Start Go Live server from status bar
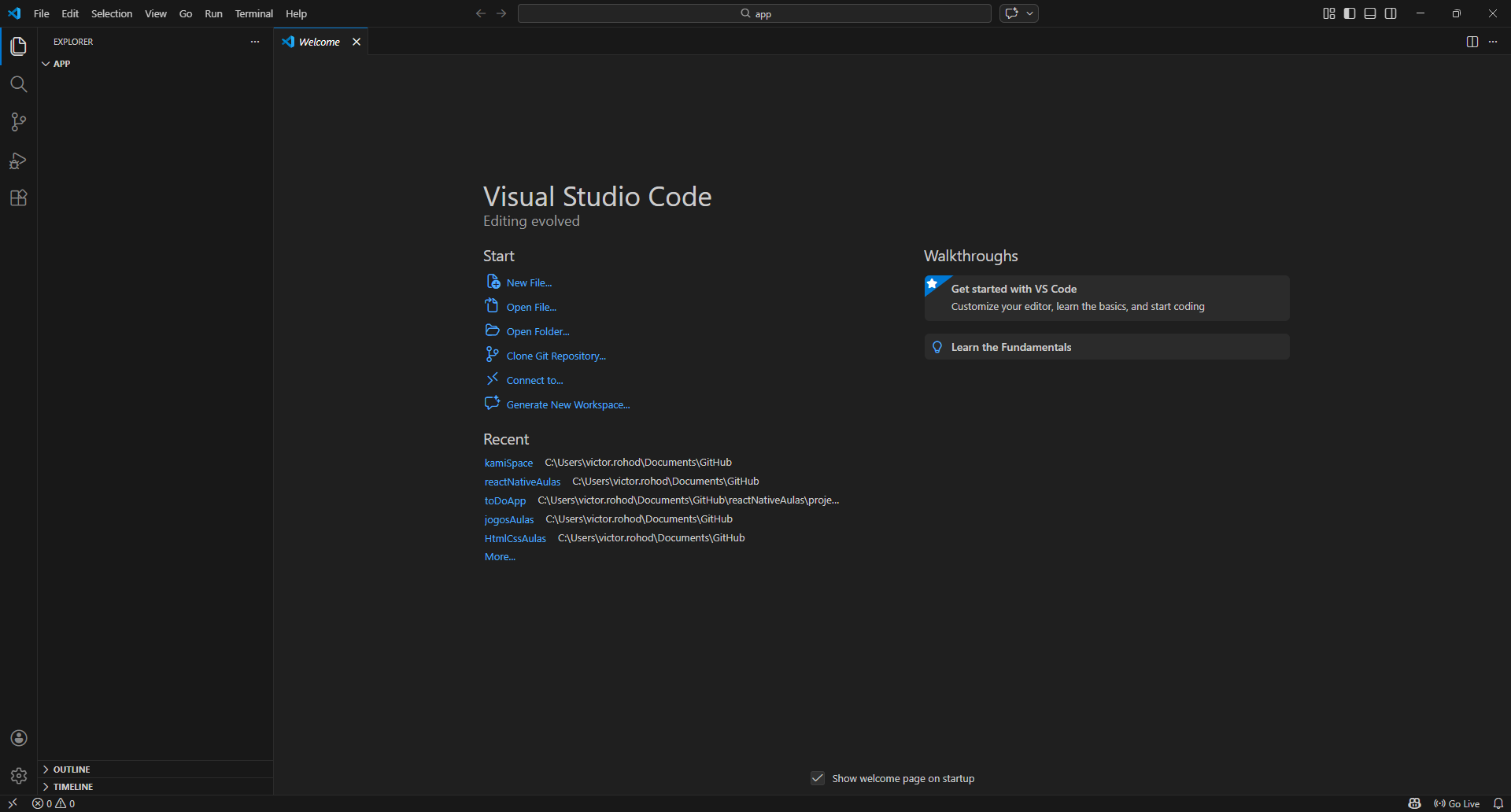Image resolution: width=1511 pixels, height=812 pixels. (x=1457, y=803)
